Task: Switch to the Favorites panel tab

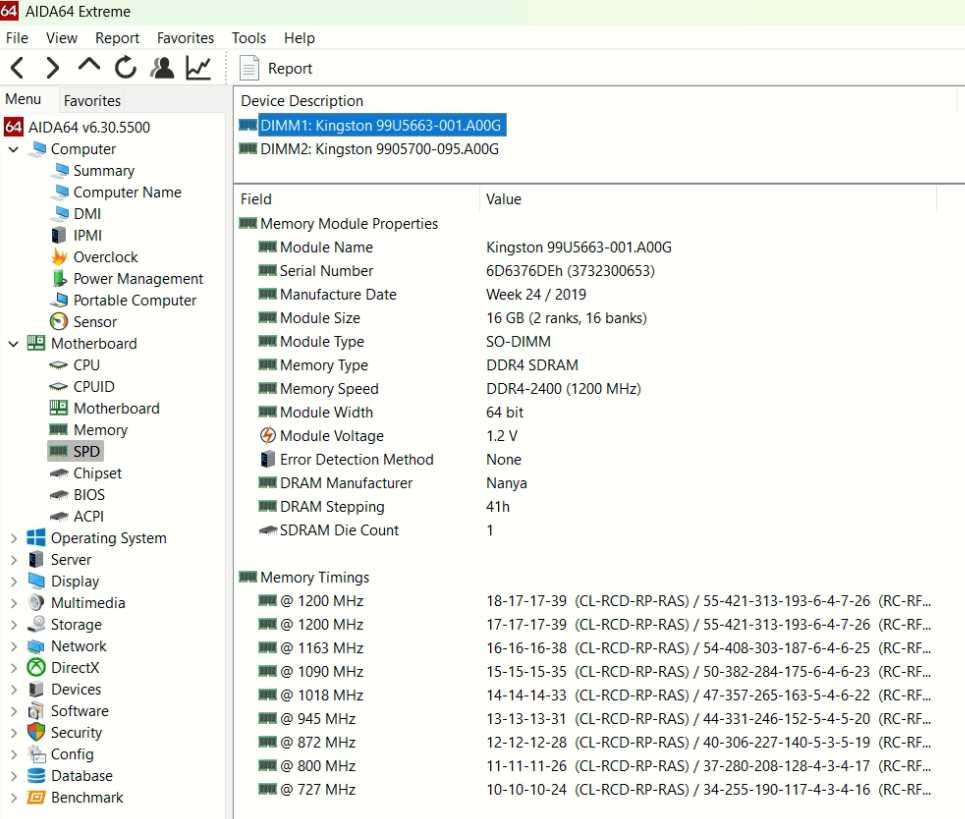Action: tap(92, 100)
